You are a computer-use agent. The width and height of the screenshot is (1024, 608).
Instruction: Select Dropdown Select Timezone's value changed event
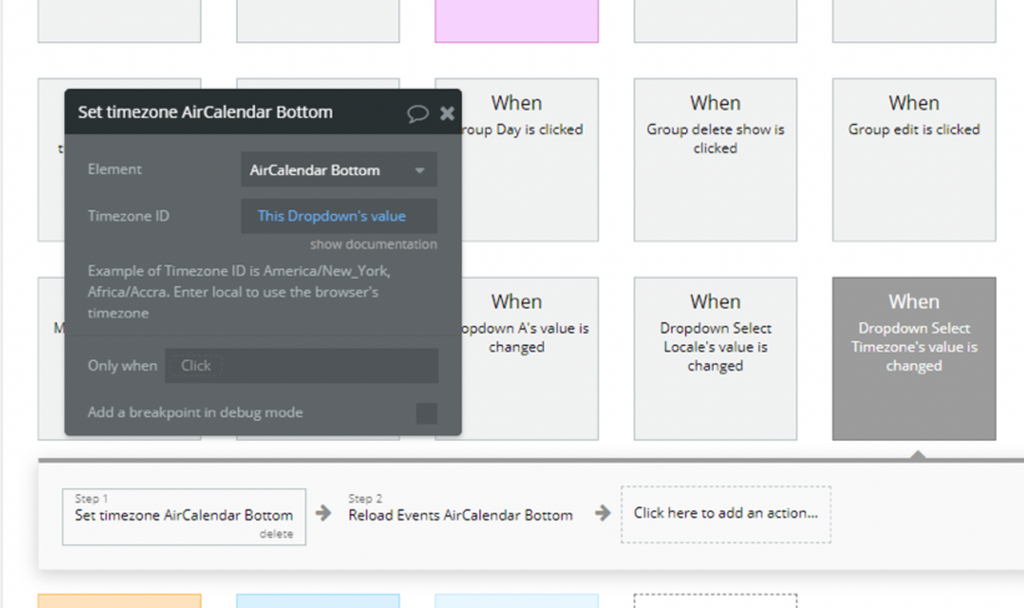coord(914,358)
